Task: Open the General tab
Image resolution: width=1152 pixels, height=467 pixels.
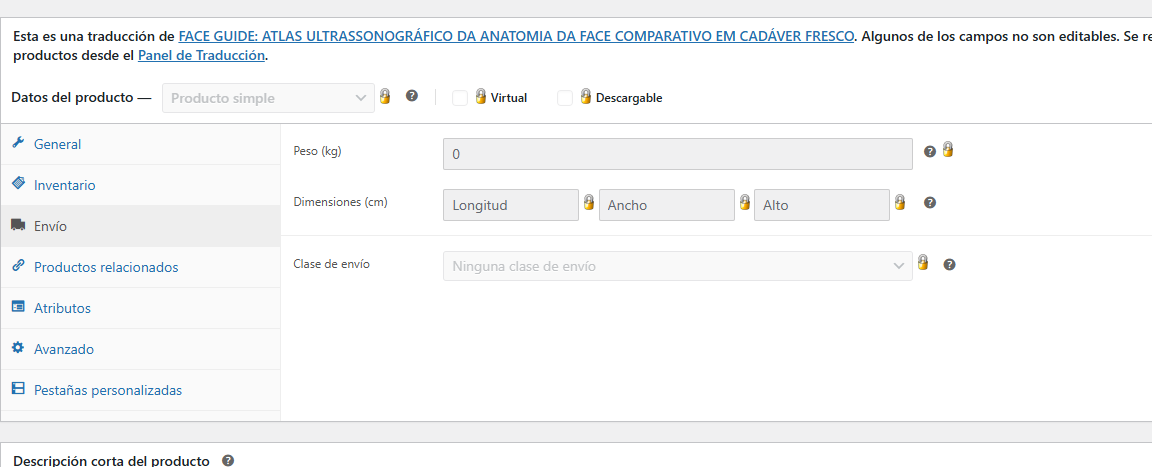Action: [x=57, y=144]
